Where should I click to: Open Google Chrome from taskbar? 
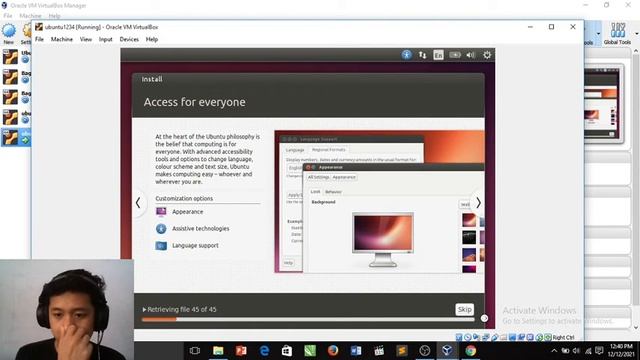point(470,351)
